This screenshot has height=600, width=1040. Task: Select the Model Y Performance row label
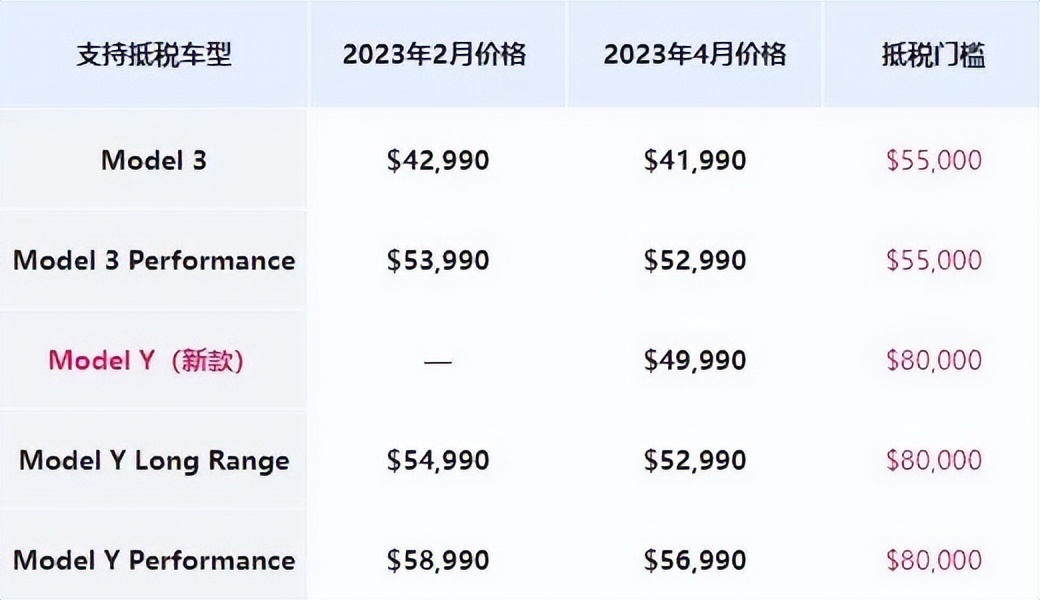[x=154, y=560]
